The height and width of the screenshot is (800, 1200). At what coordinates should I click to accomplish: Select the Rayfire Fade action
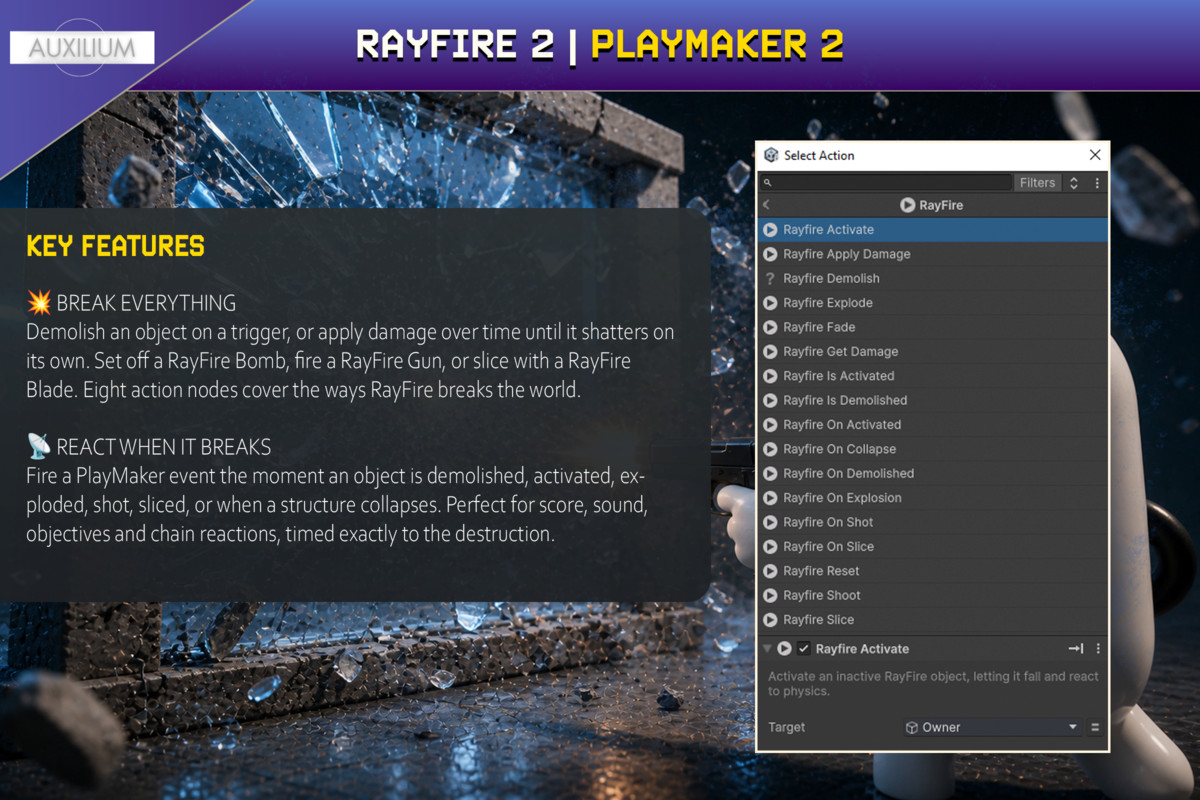click(x=933, y=327)
